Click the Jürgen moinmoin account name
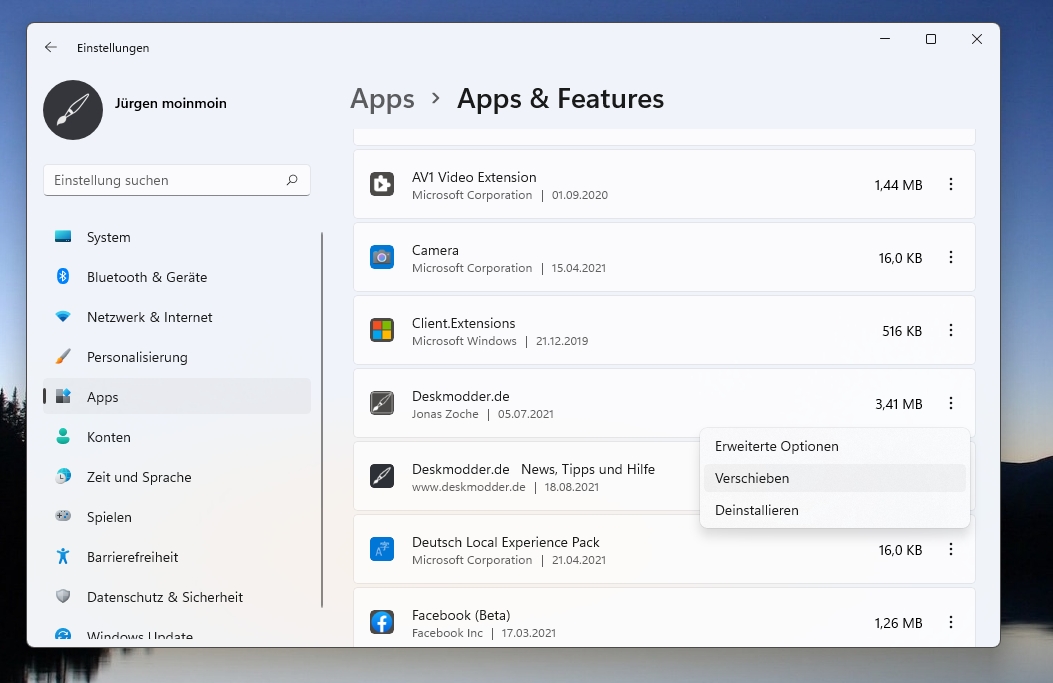Image resolution: width=1053 pixels, height=683 pixels. click(171, 103)
